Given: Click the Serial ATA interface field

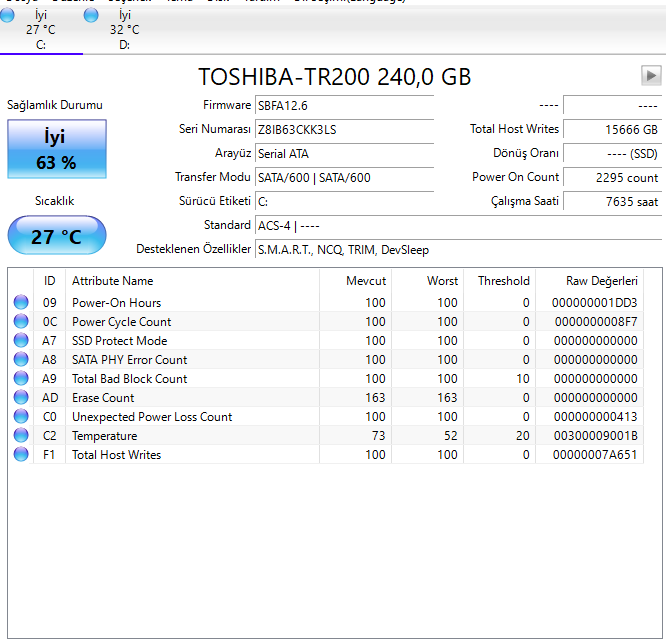Looking at the screenshot, I should [x=344, y=154].
